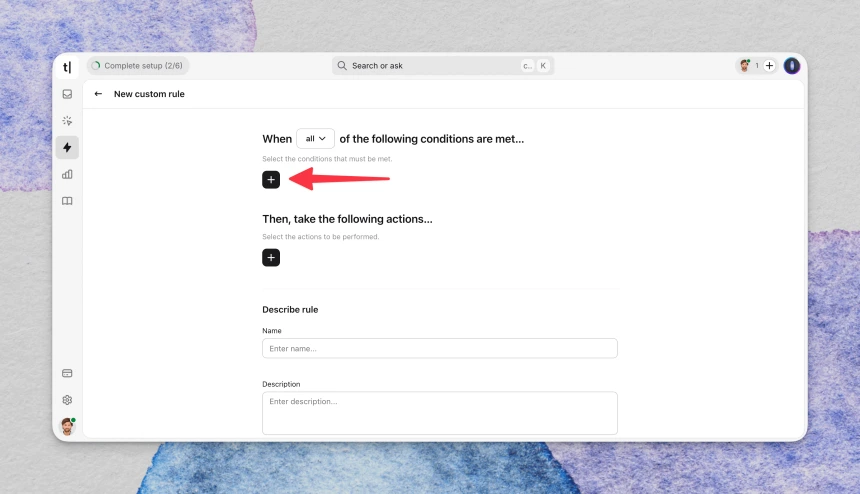This screenshot has height=494, width=860.
Task: Click the 'New custom rule' page title
Action: pyautogui.click(x=149, y=94)
